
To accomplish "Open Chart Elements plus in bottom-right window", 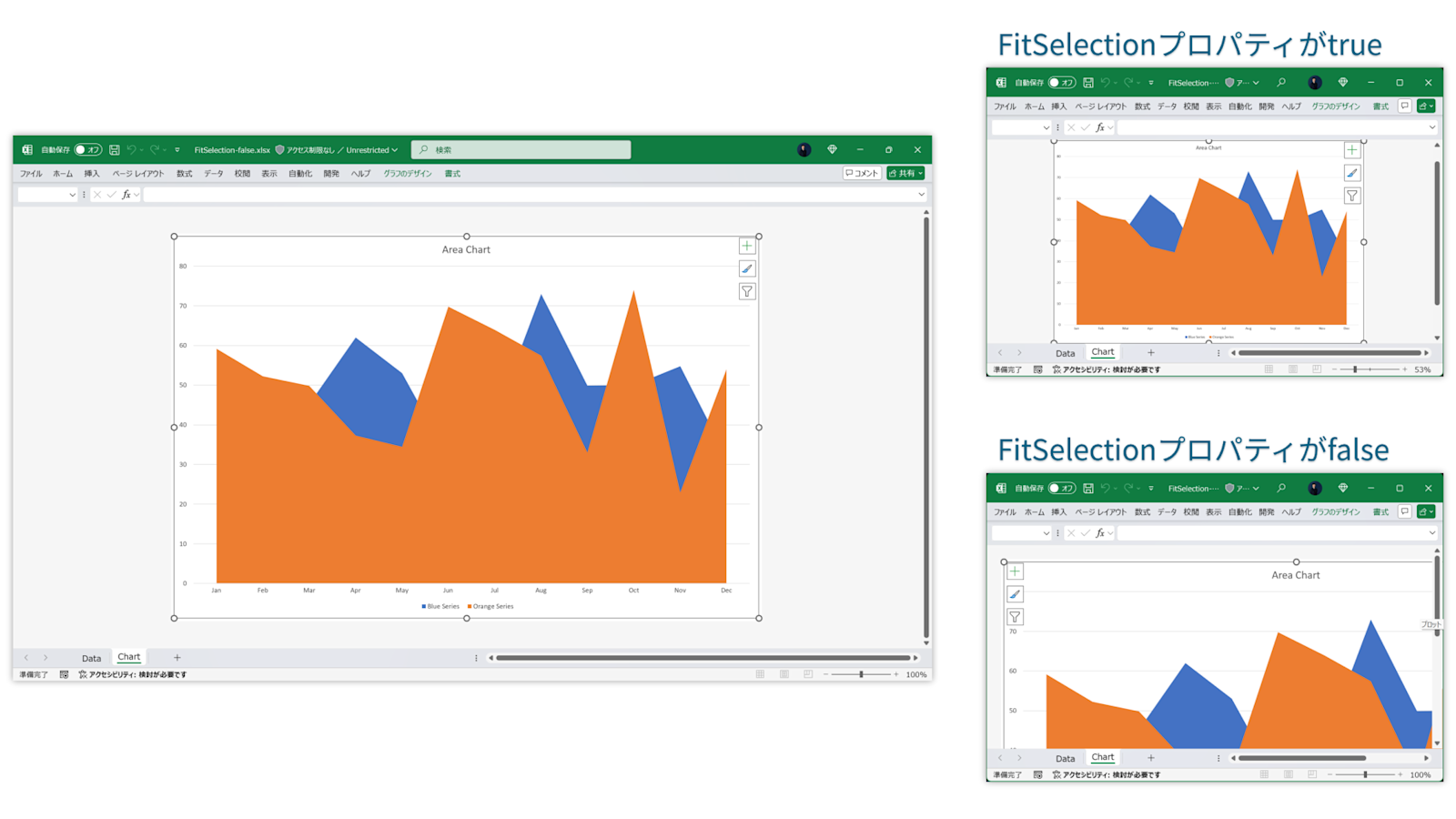I will click(1015, 571).
